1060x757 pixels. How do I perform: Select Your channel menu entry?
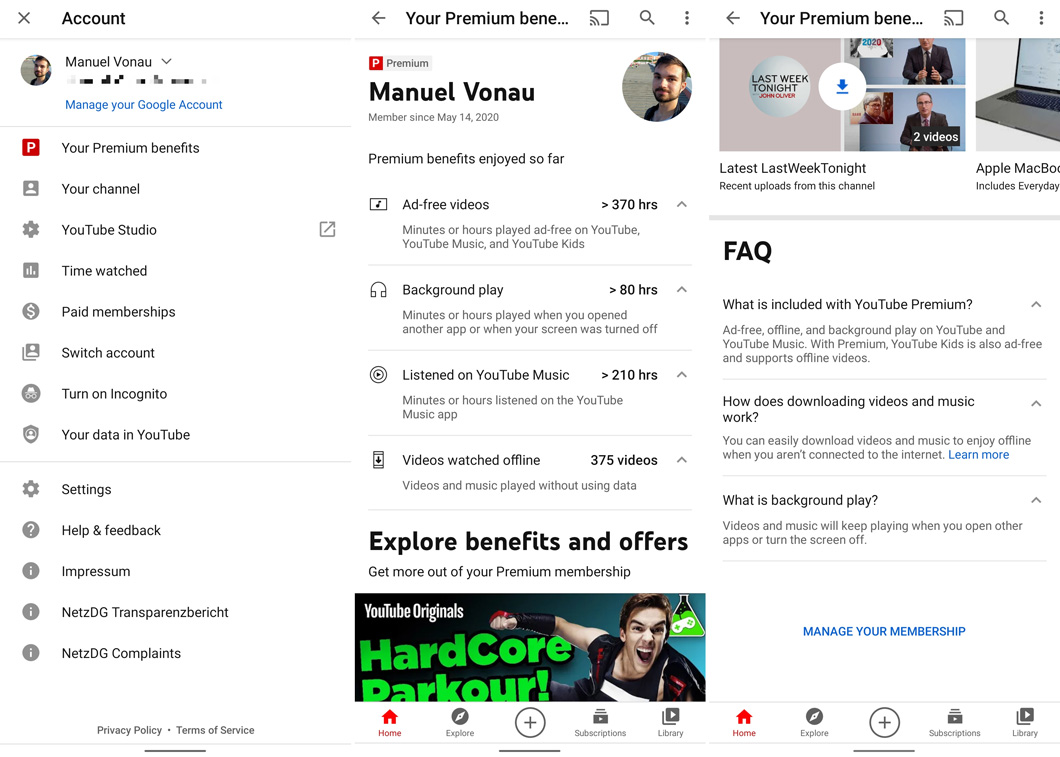pyautogui.click(x=175, y=189)
